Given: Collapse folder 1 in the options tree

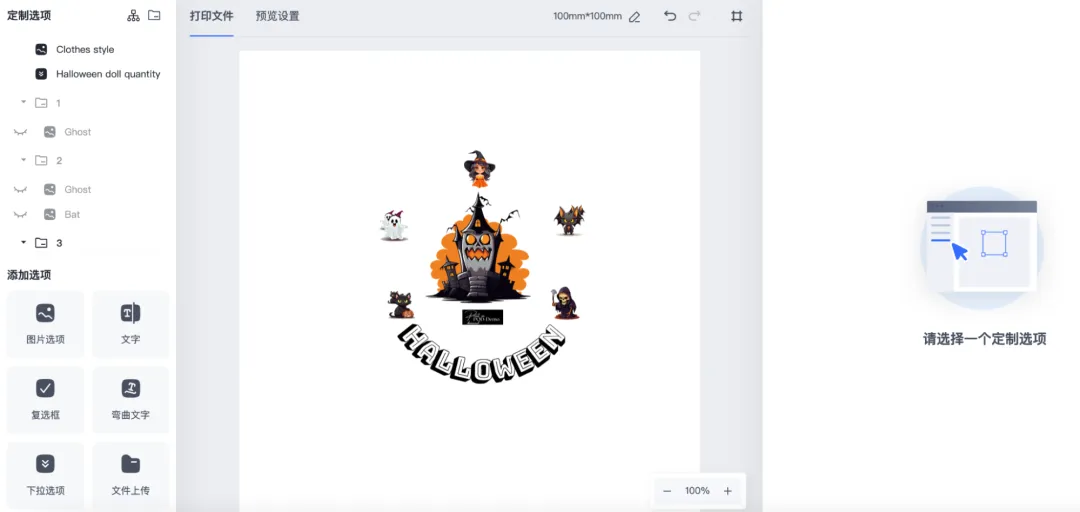Looking at the screenshot, I should click(23, 102).
